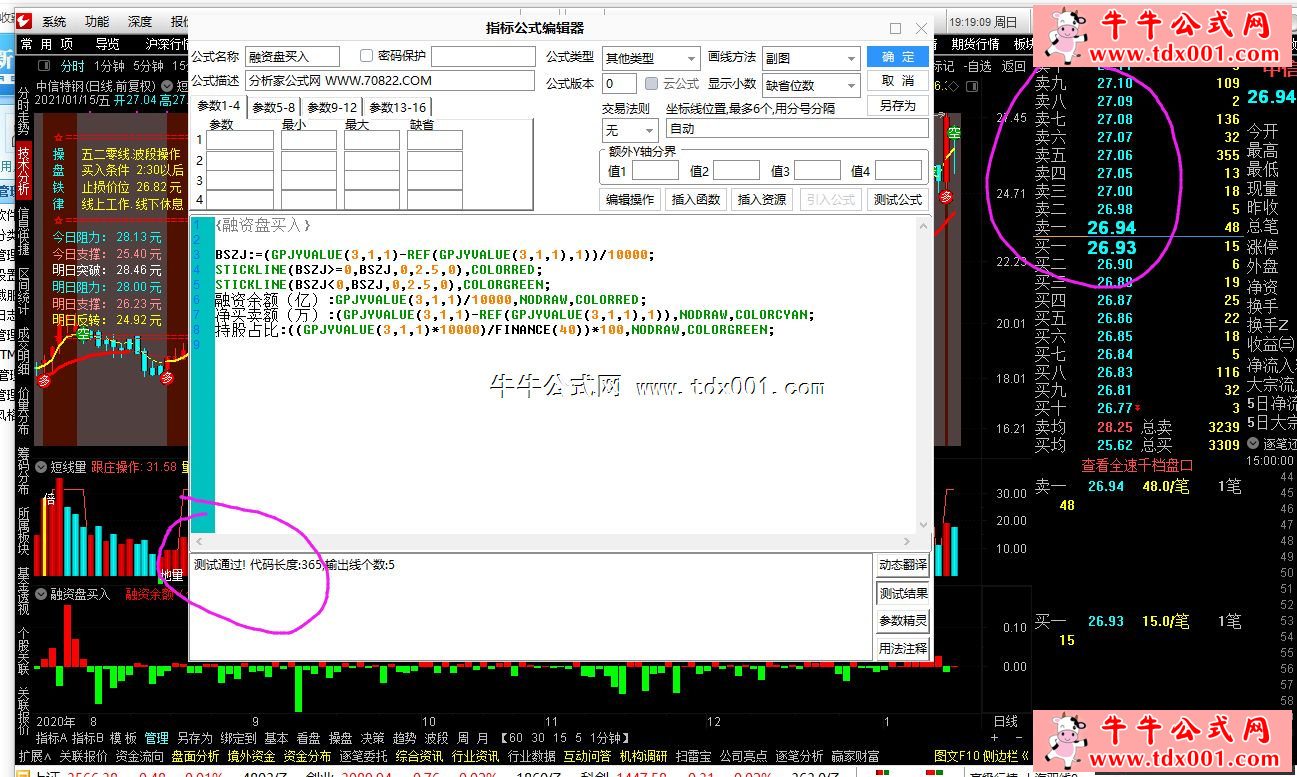Expand the arrow beside 短线量 indicator
Screen dimensions: 1297x777
pos(41,466)
